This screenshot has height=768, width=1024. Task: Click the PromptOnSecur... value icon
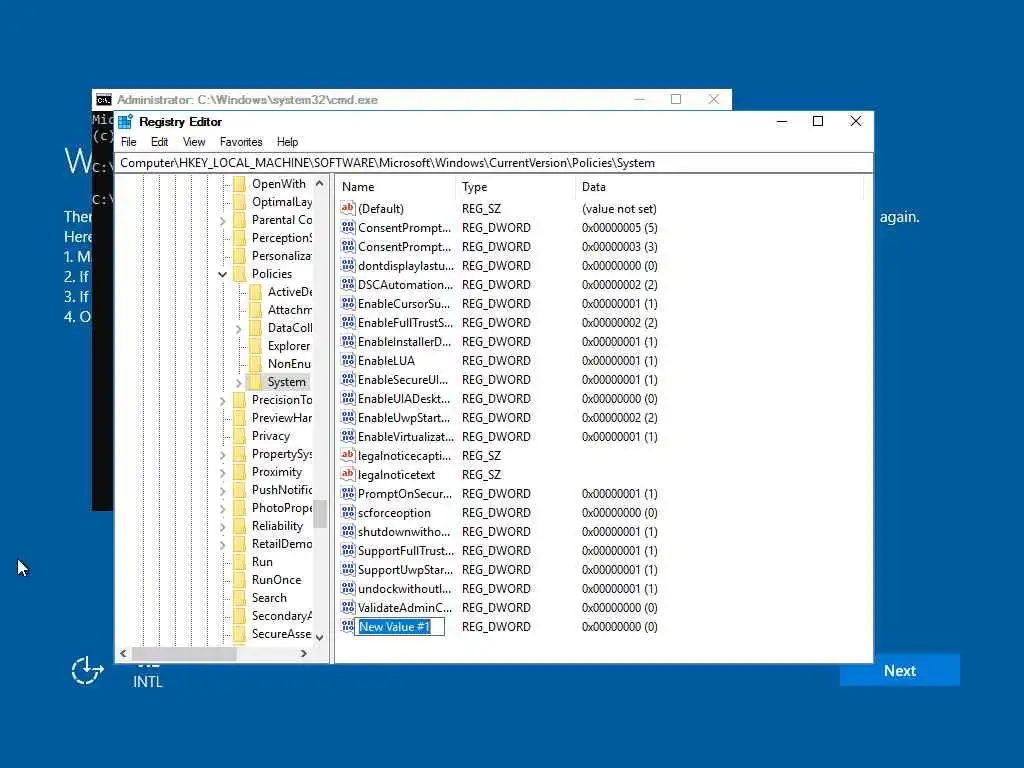pos(347,493)
